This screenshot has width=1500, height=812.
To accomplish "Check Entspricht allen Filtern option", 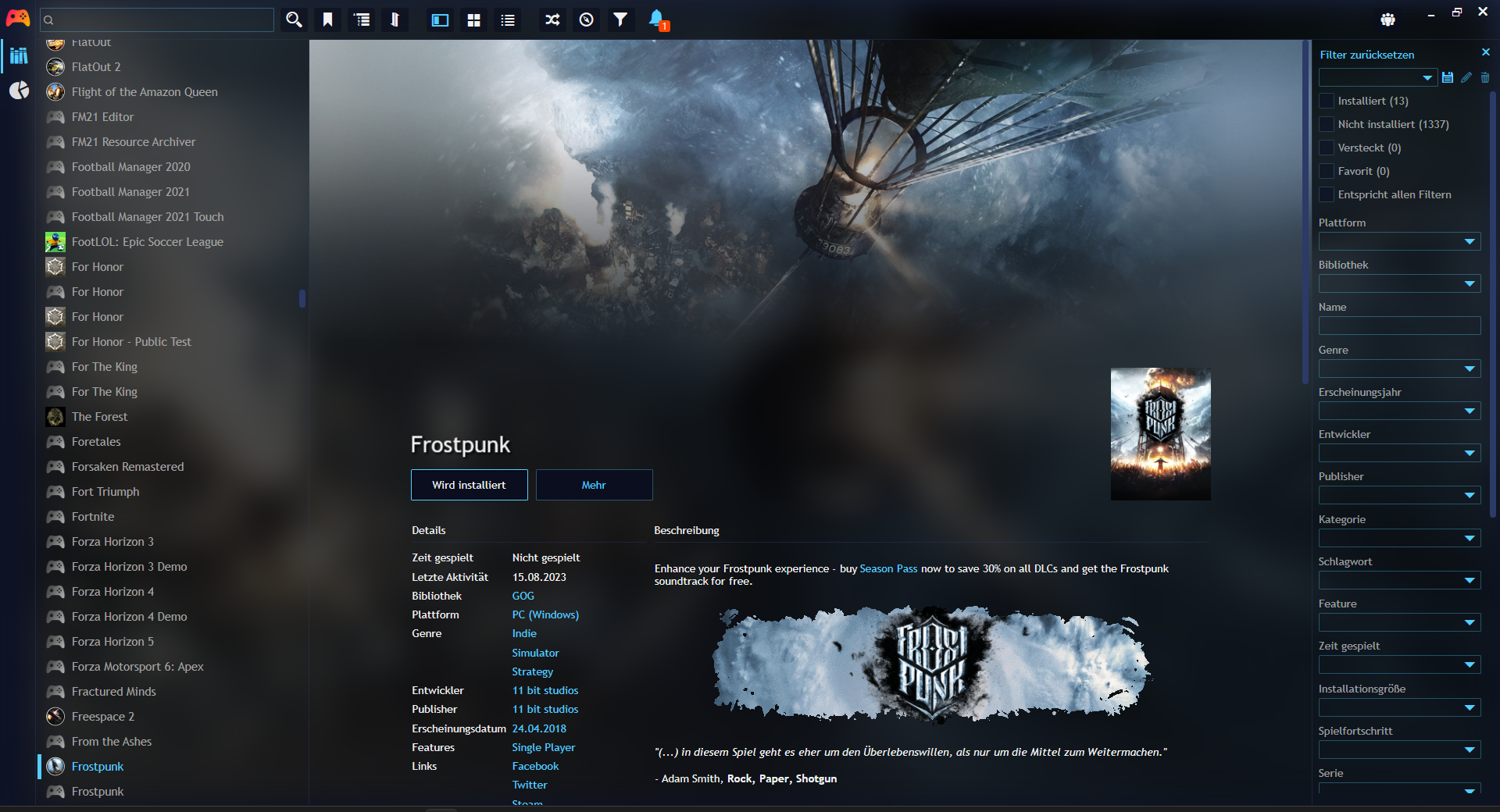I will 1326,194.
